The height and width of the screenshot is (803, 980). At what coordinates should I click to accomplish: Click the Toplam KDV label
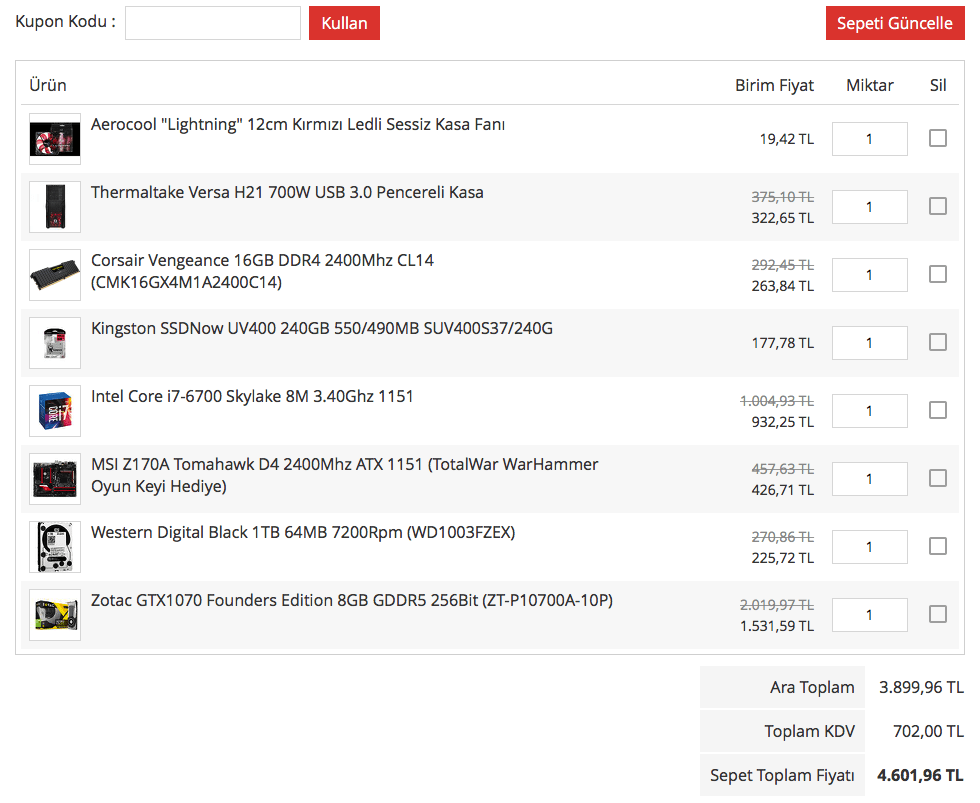(x=809, y=731)
